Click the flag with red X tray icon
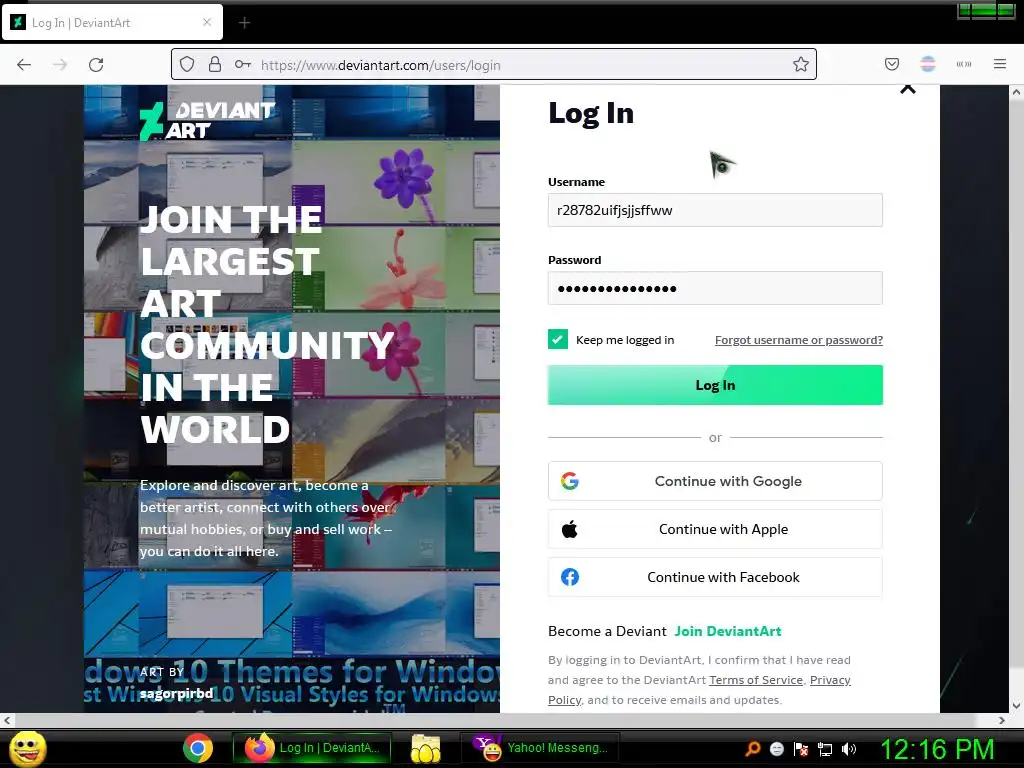 click(801, 749)
